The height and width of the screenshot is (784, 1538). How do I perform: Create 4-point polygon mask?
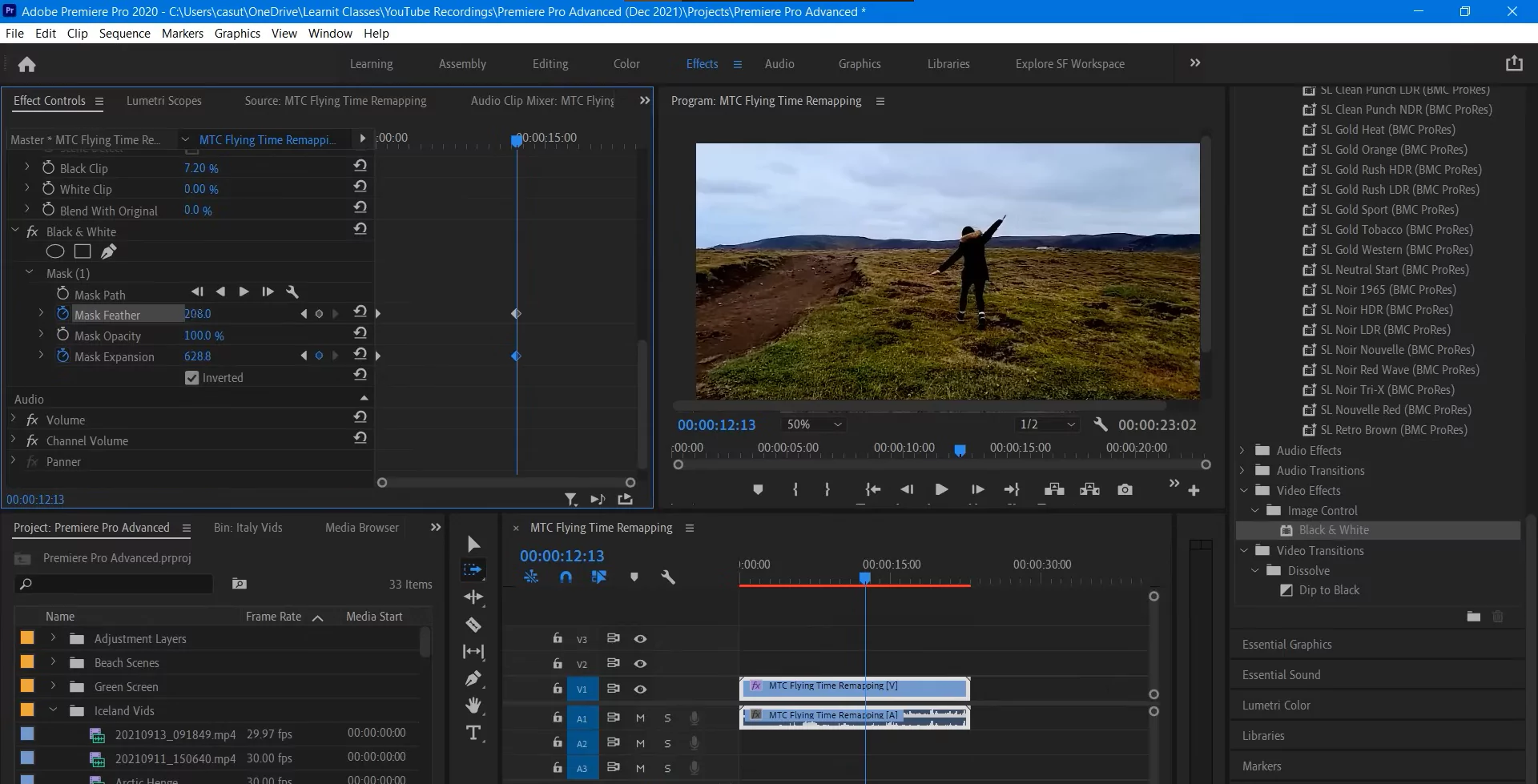coord(83,251)
